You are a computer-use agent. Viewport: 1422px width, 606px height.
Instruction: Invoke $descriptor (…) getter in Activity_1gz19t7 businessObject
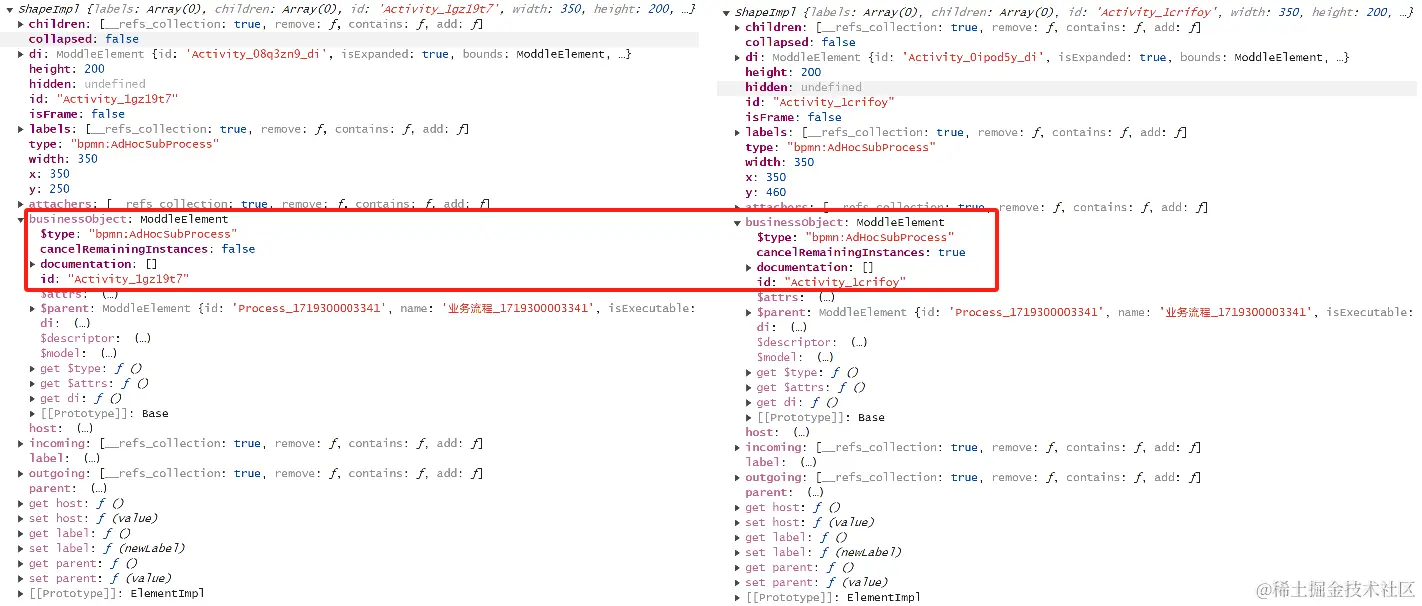click(x=142, y=339)
